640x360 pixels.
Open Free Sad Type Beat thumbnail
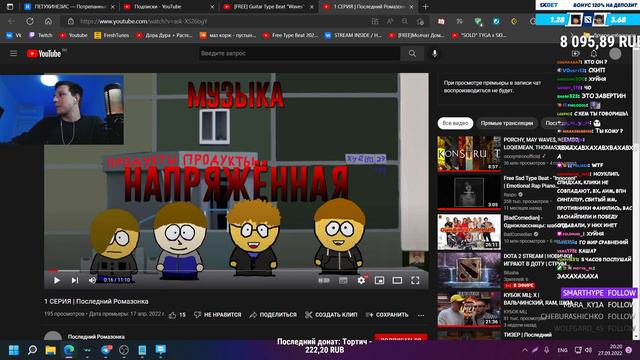[469, 192]
